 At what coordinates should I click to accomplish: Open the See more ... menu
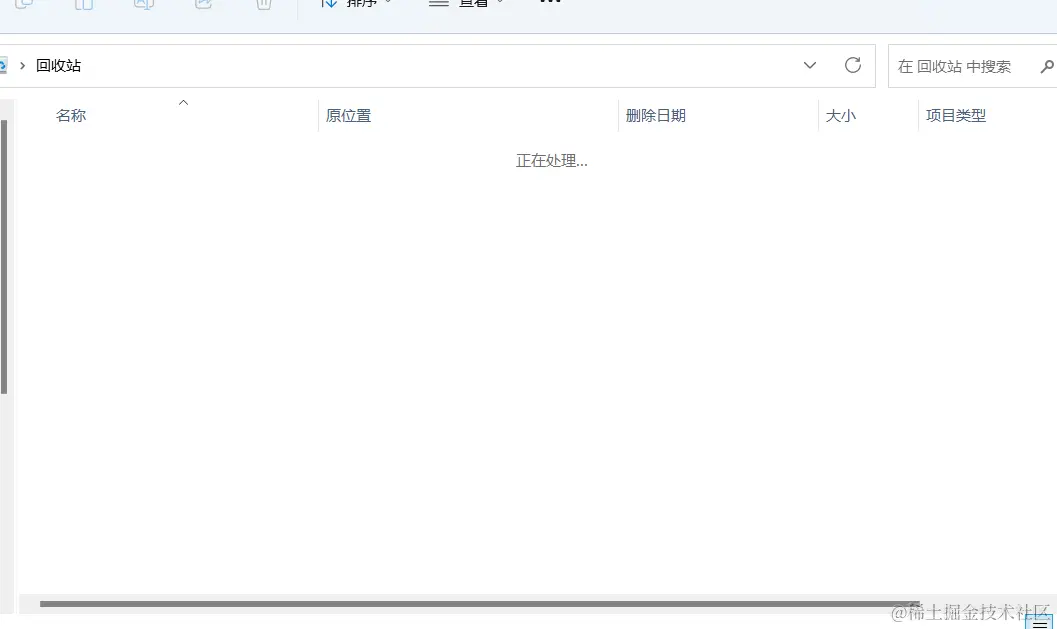pyautogui.click(x=549, y=3)
